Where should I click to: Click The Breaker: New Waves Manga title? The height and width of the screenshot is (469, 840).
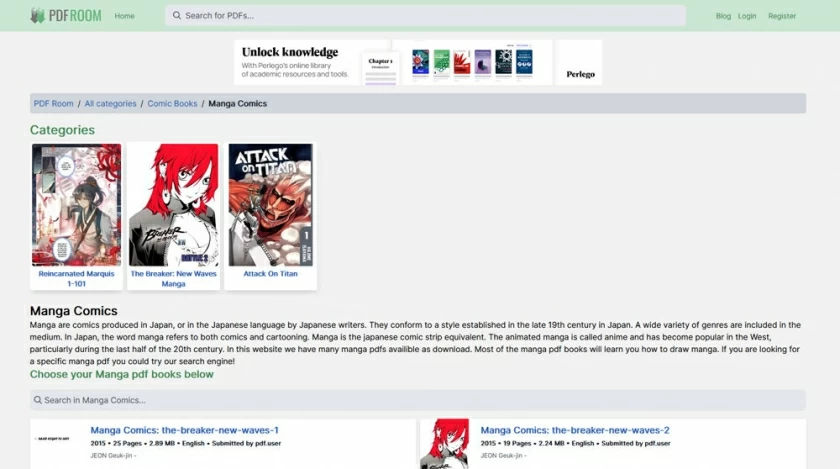point(174,278)
